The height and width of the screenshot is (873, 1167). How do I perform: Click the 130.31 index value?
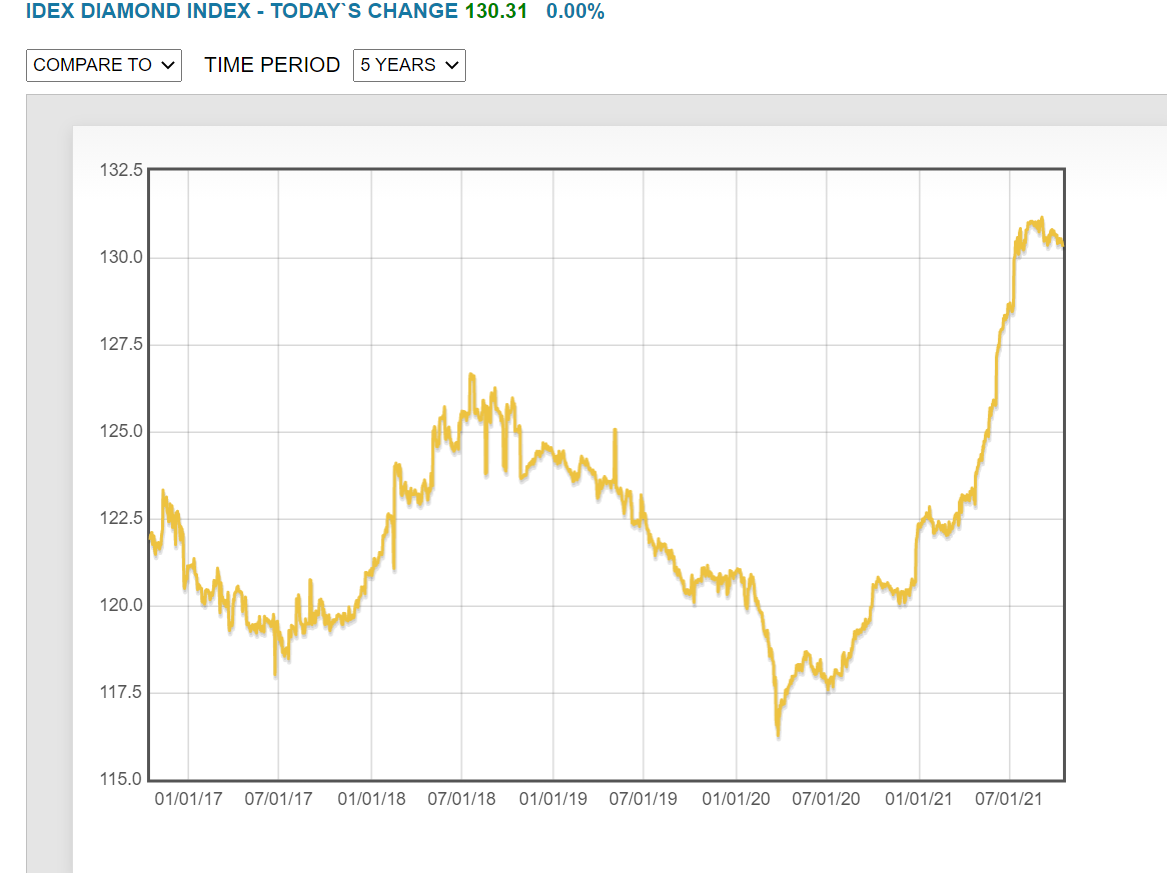[496, 11]
